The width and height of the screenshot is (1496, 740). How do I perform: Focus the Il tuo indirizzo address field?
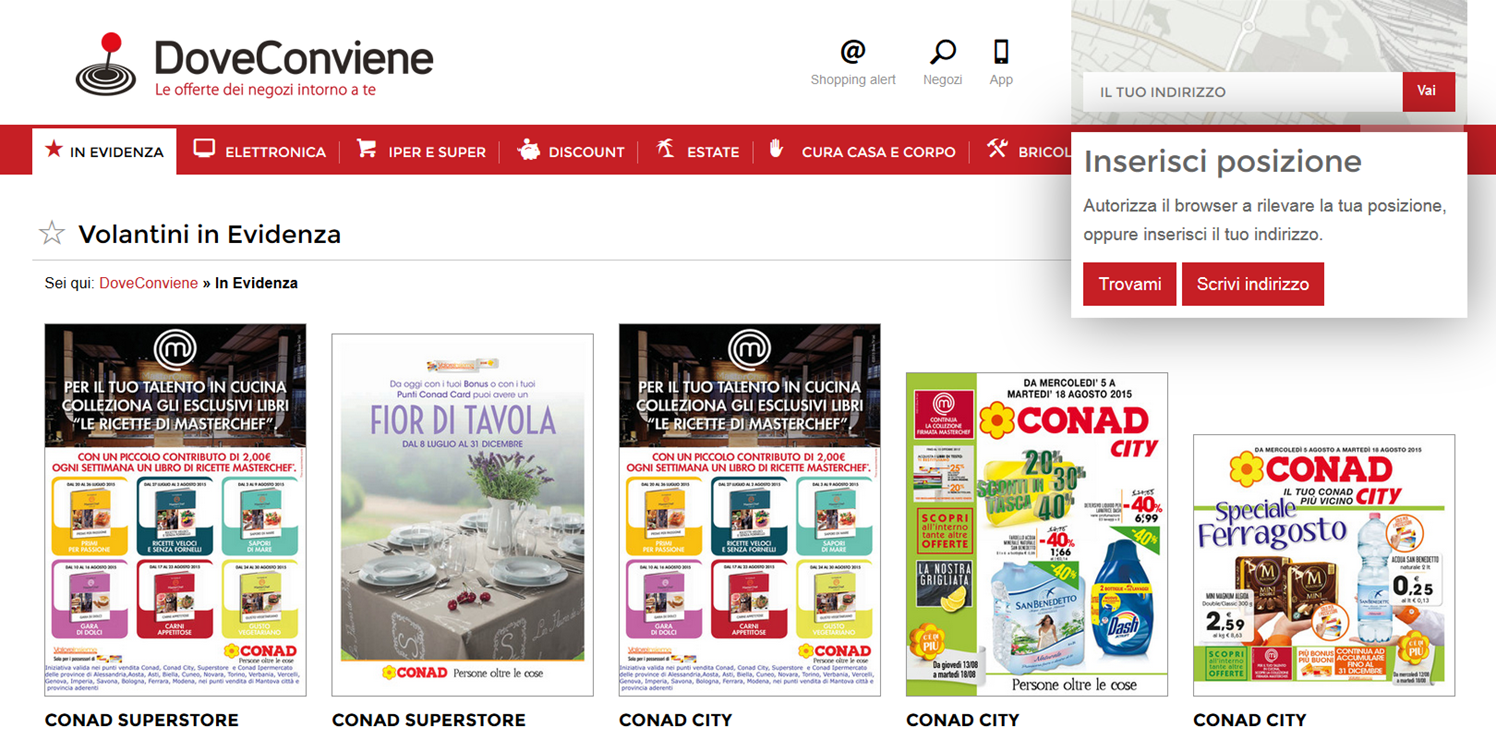(x=1243, y=91)
